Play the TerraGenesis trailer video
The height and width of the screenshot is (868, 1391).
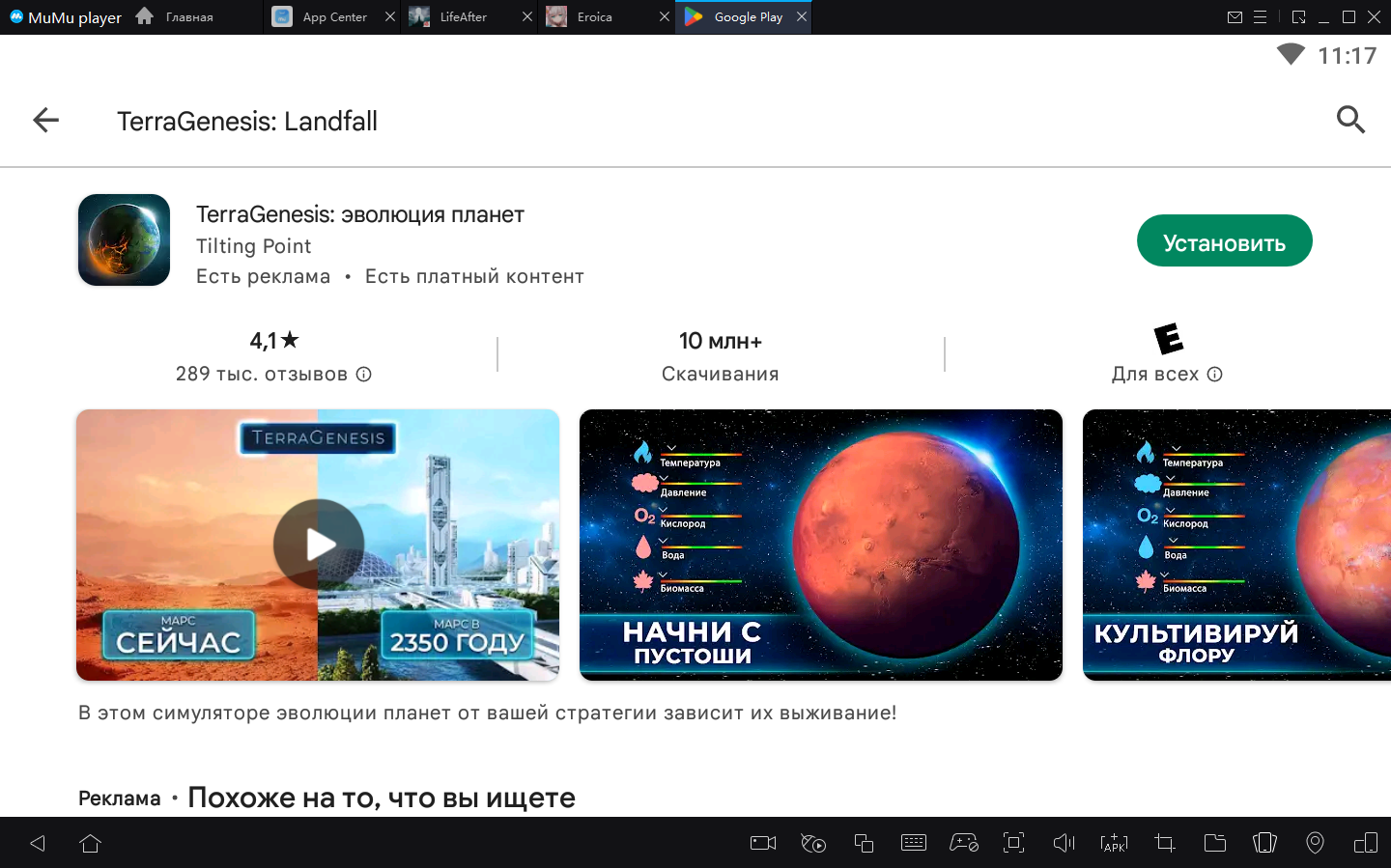click(318, 545)
